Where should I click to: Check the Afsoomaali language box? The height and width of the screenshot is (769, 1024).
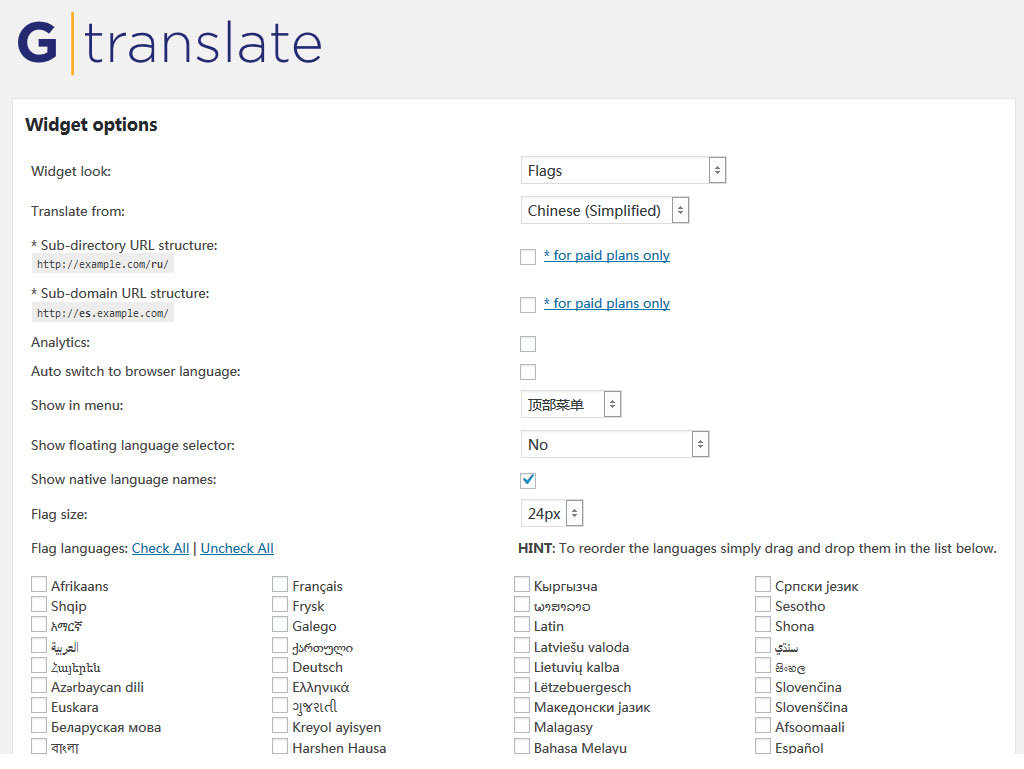(x=763, y=726)
